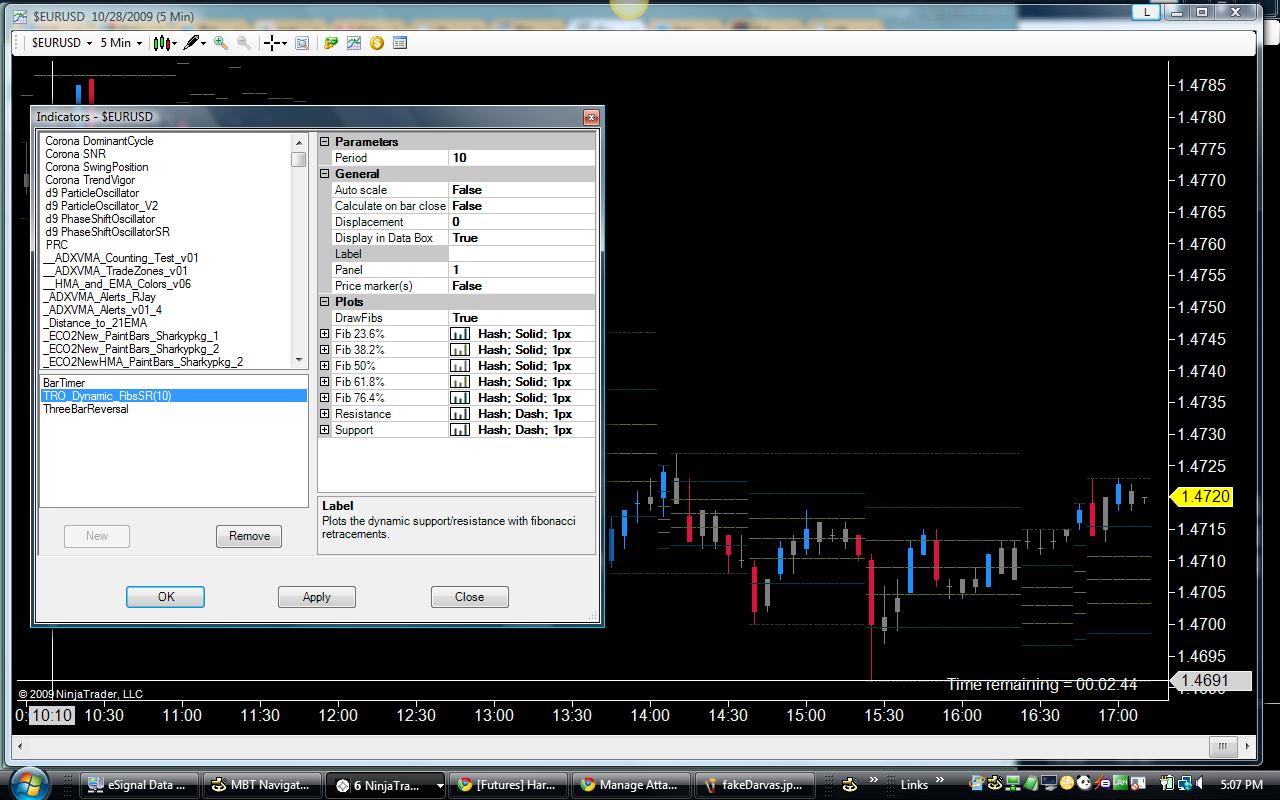Viewport: 1280px width, 800px height.
Task: Expand the Fib 38.2% plot row
Action: (325, 350)
